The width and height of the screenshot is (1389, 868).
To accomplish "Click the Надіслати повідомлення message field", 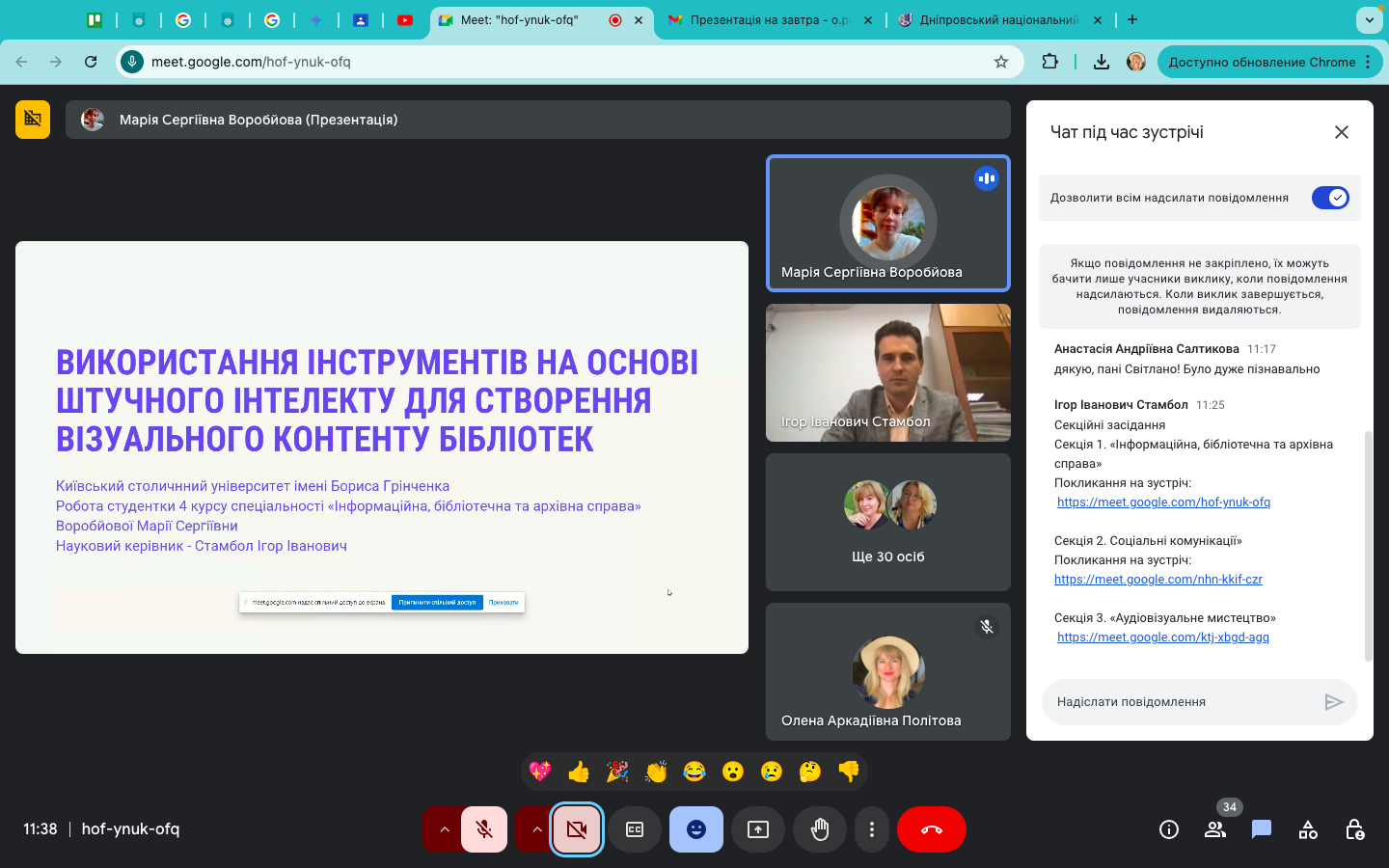I will tap(1182, 702).
